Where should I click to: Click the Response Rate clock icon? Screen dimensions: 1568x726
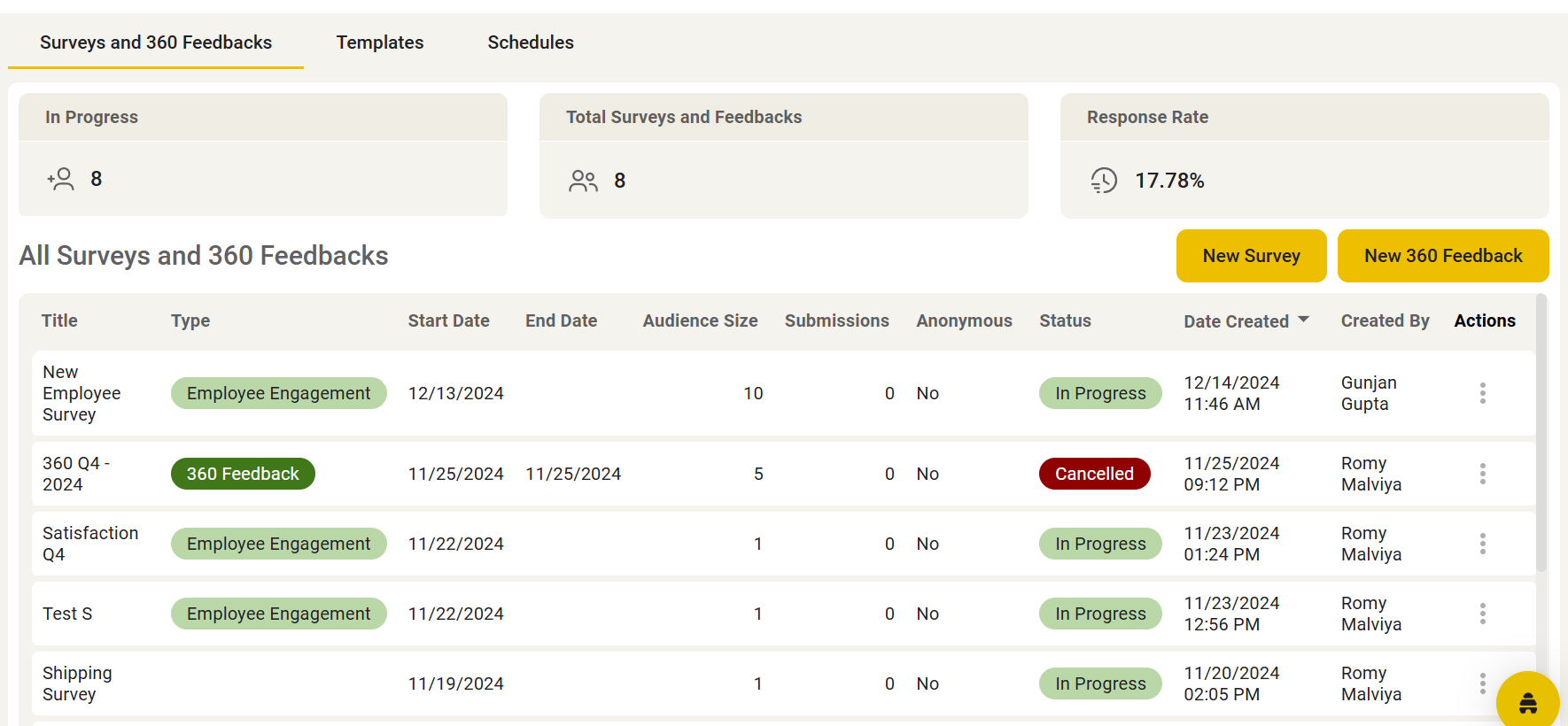[1104, 181]
